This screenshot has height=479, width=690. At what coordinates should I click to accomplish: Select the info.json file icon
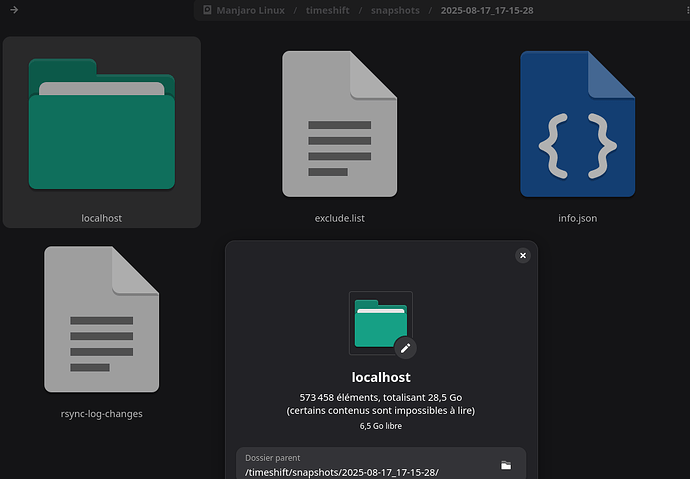point(577,124)
